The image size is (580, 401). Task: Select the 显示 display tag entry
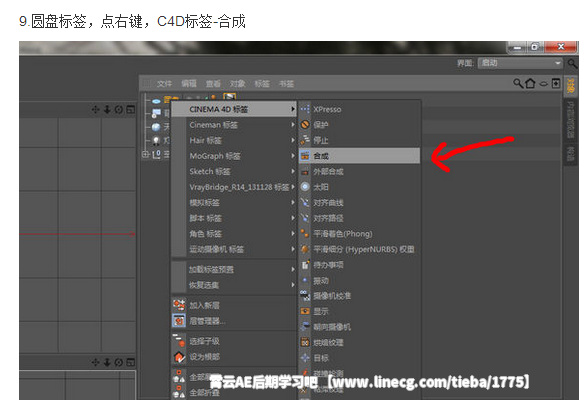359,311
